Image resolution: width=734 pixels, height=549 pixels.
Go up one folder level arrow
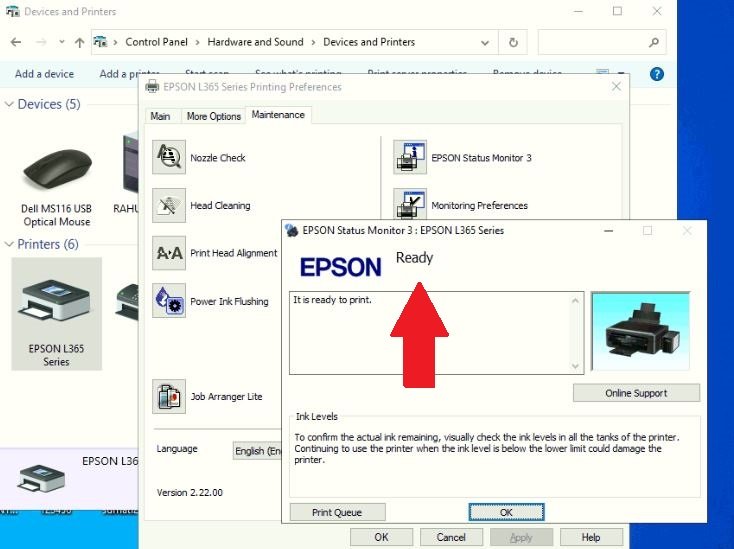[79, 43]
